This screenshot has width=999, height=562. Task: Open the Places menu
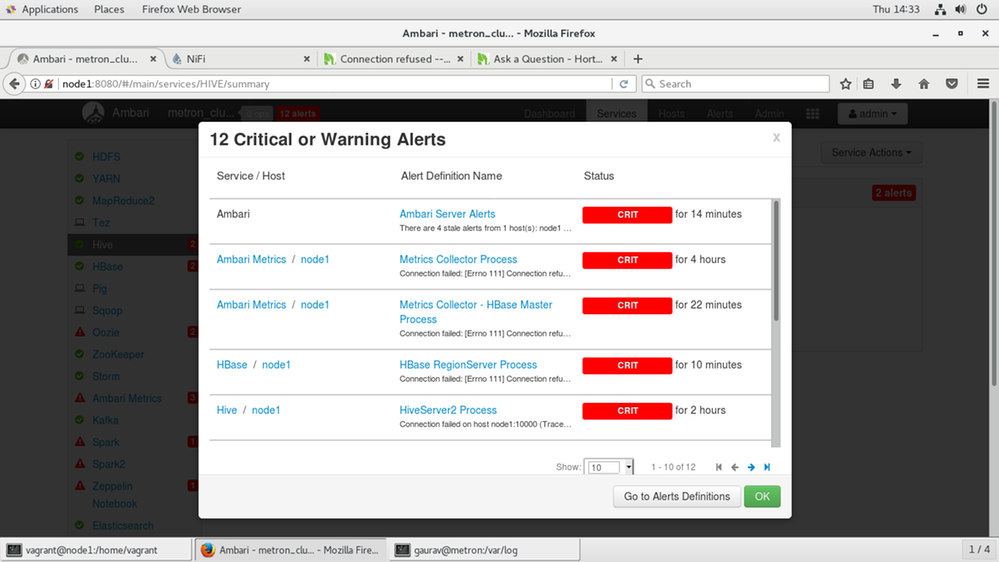109,9
